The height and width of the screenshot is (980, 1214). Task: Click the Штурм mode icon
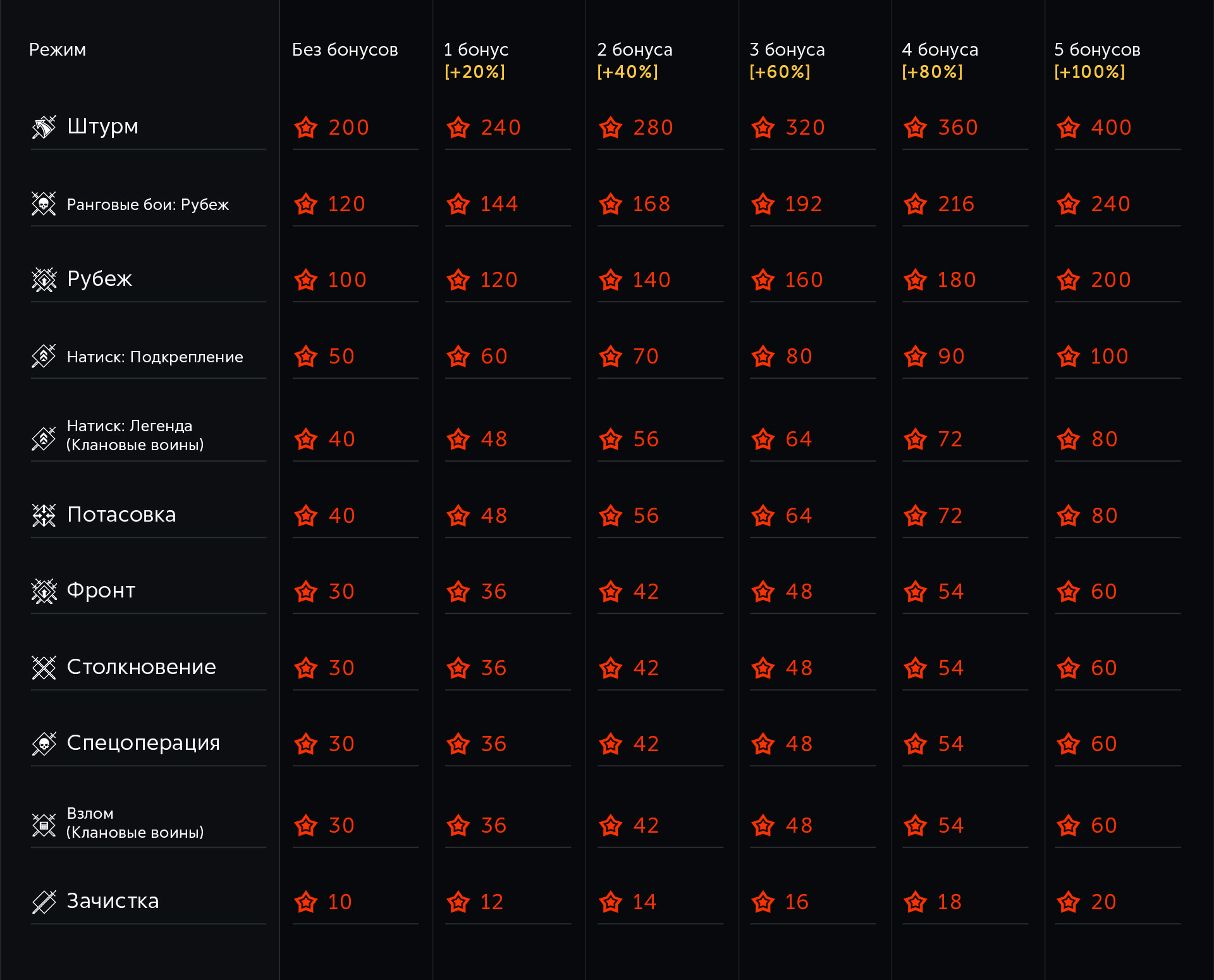point(44,127)
